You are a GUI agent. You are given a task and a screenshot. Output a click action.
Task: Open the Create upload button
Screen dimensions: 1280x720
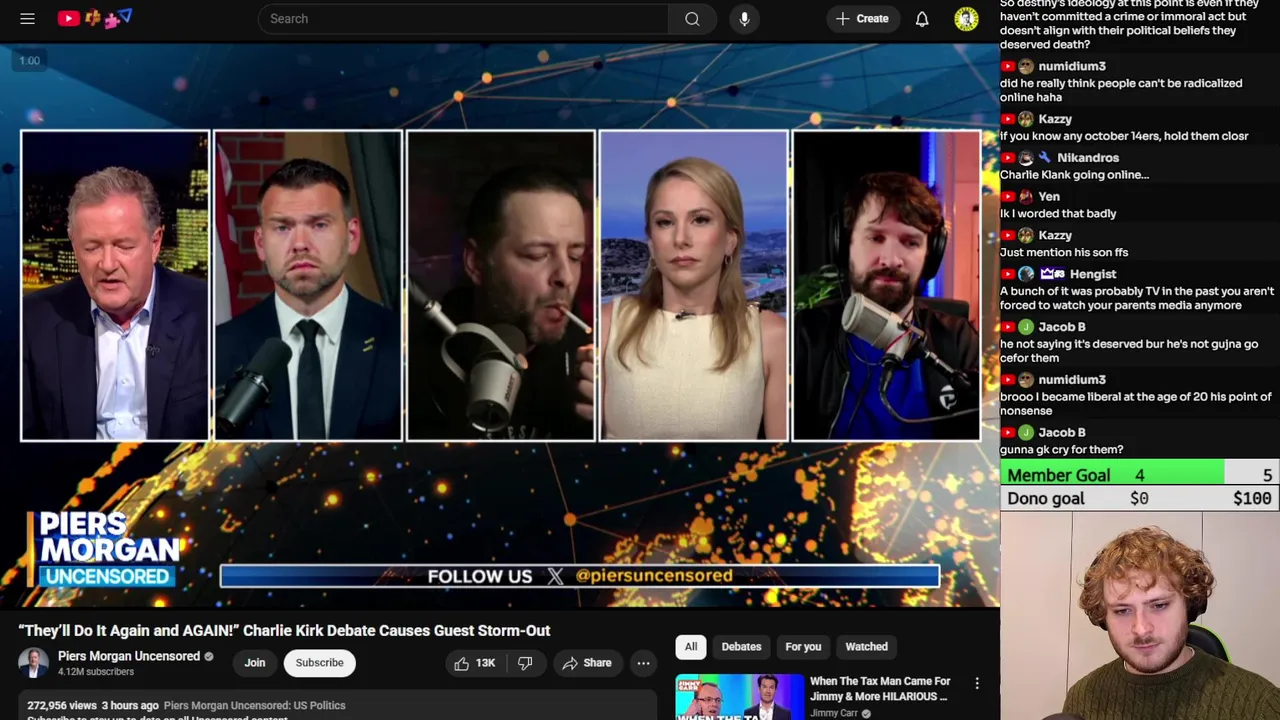(862, 19)
